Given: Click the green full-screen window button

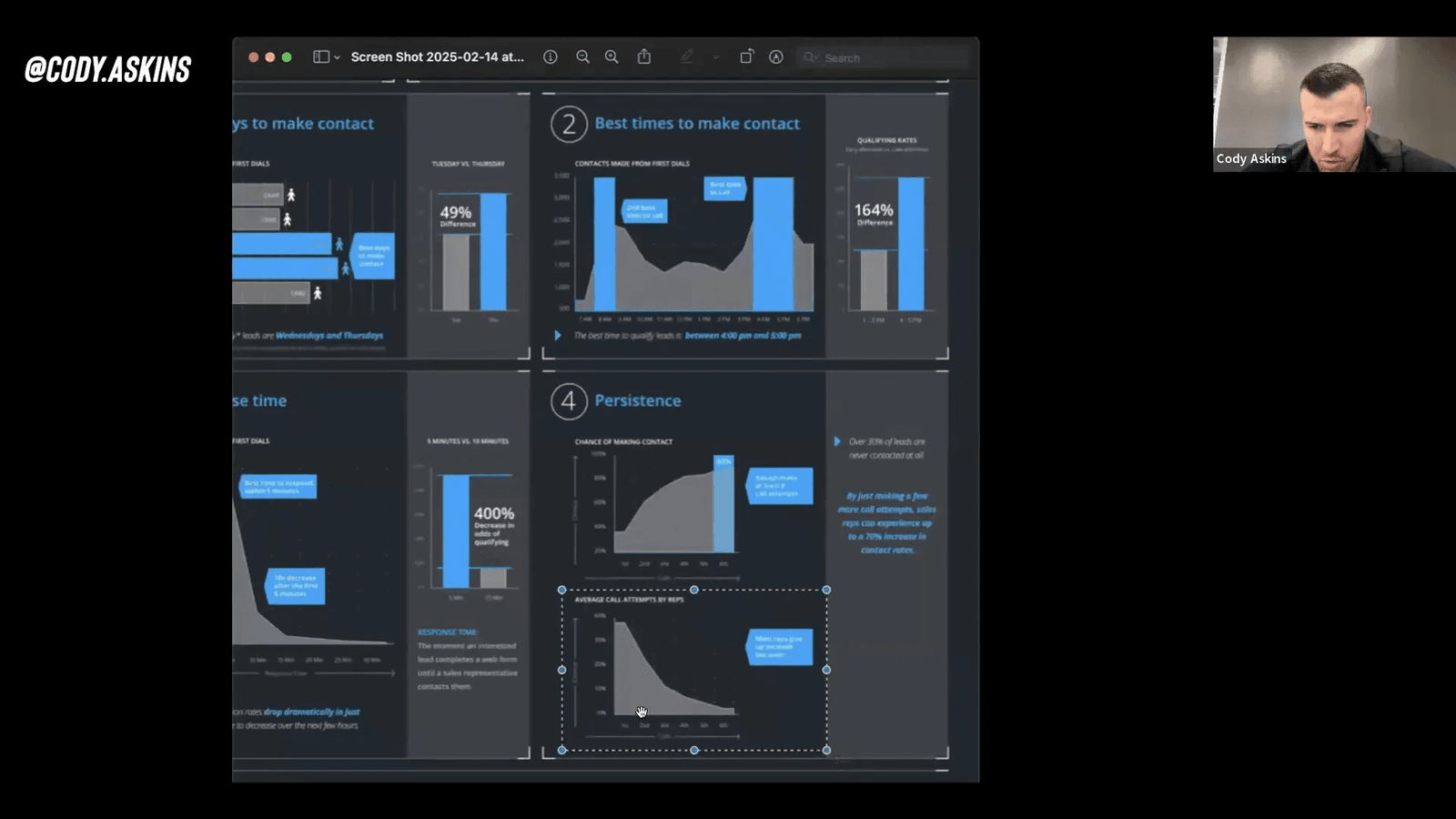Looking at the screenshot, I should click(x=287, y=57).
